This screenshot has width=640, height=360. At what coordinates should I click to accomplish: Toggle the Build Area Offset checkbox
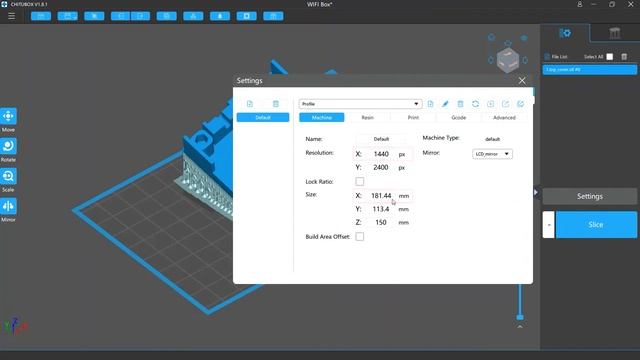coord(360,236)
